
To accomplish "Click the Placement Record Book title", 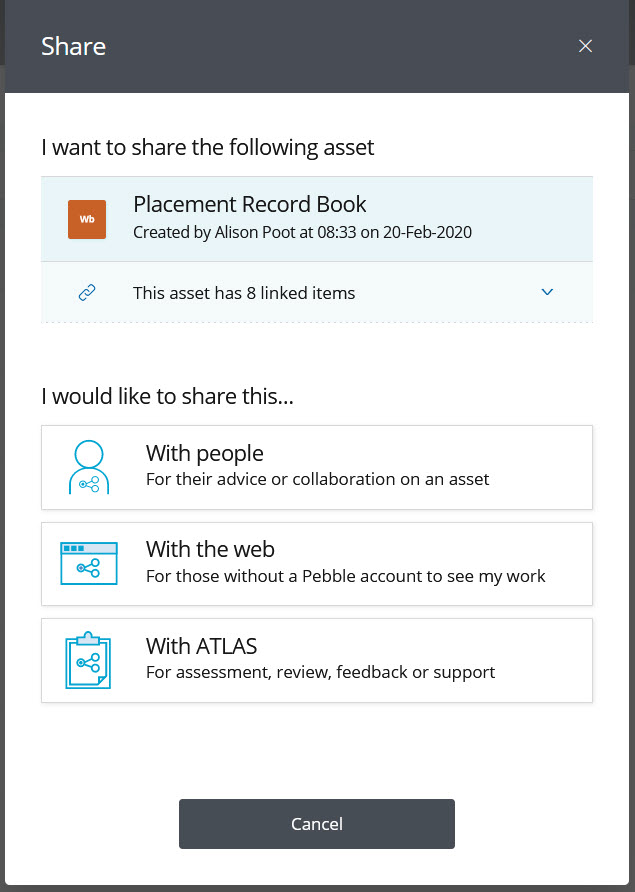I will (x=250, y=205).
